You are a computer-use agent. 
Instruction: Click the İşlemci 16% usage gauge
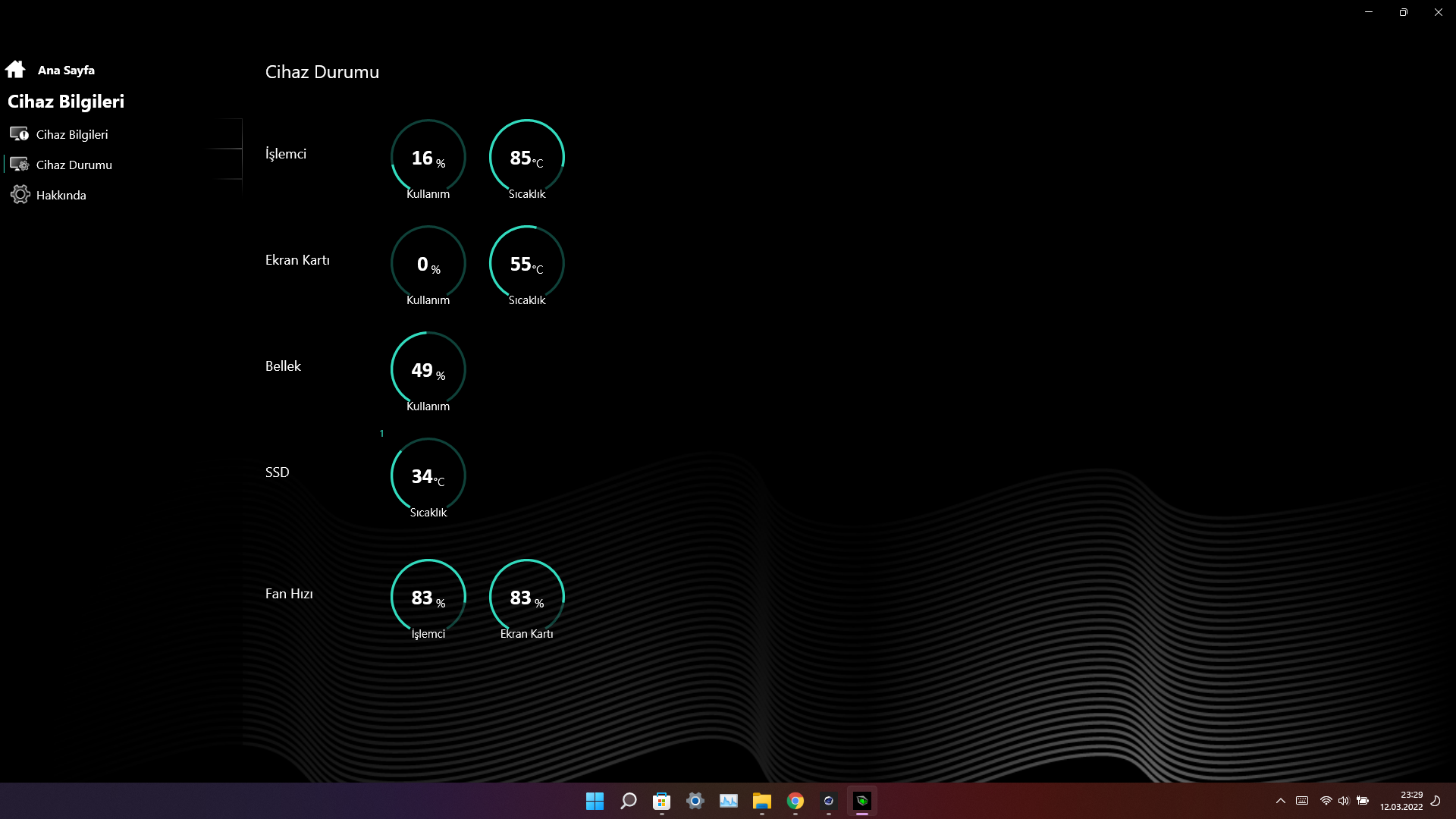click(x=428, y=157)
